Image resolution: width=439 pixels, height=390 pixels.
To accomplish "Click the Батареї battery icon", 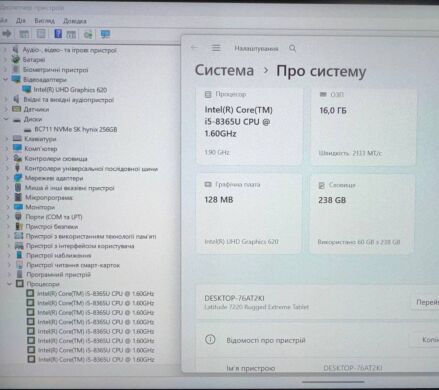I will (16, 59).
